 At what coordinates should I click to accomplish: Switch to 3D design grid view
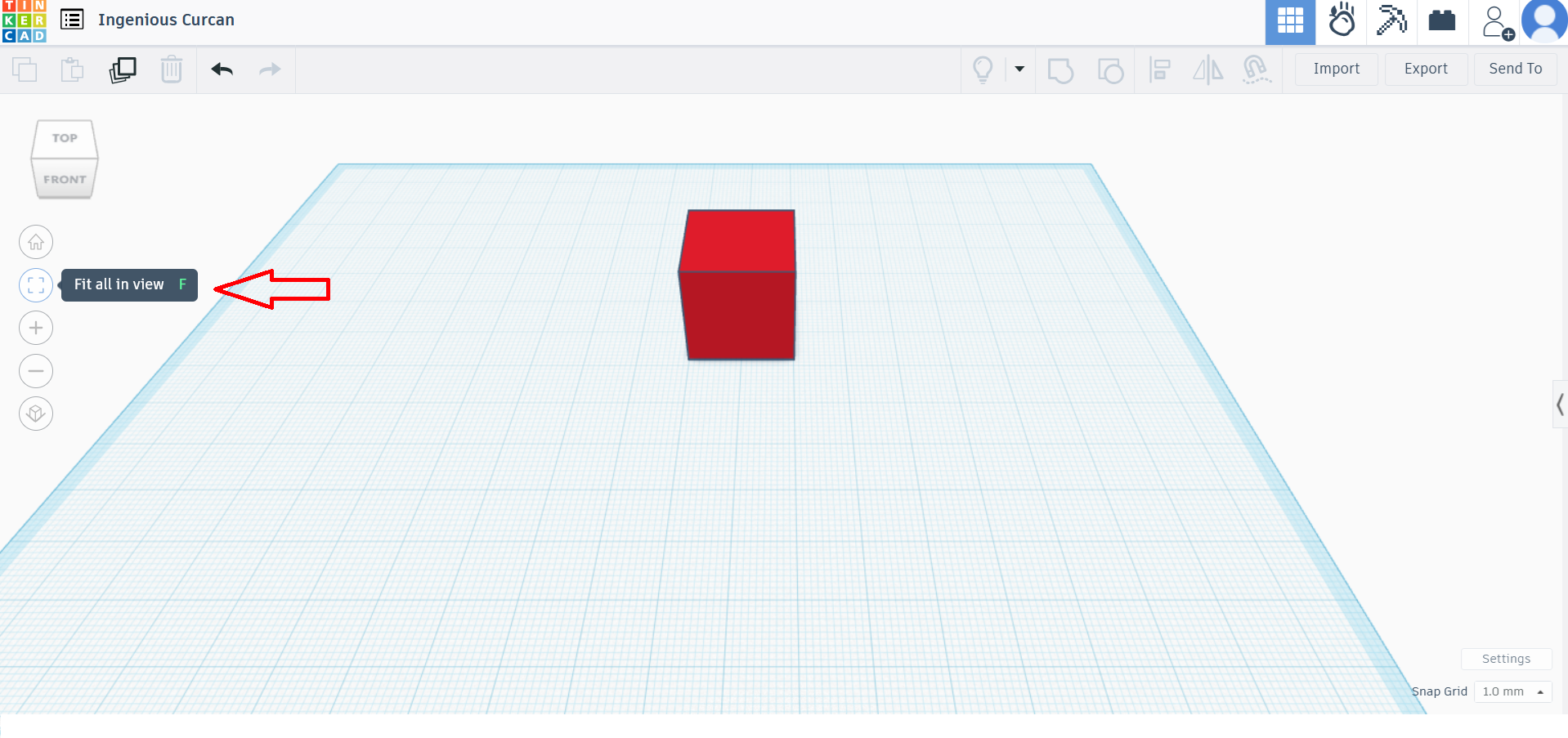pos(1290,21)
